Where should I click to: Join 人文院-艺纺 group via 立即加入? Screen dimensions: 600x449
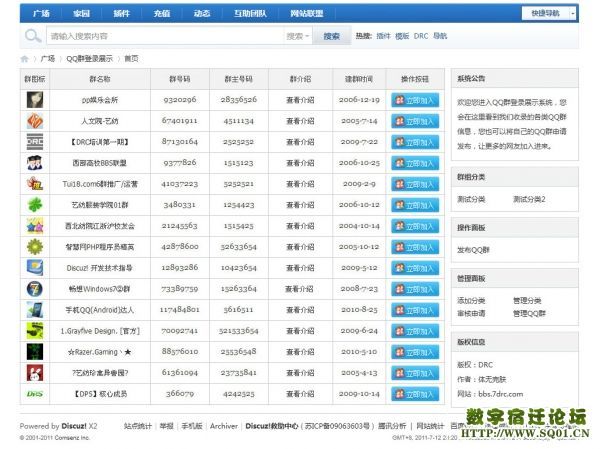[x=415, y=121]
